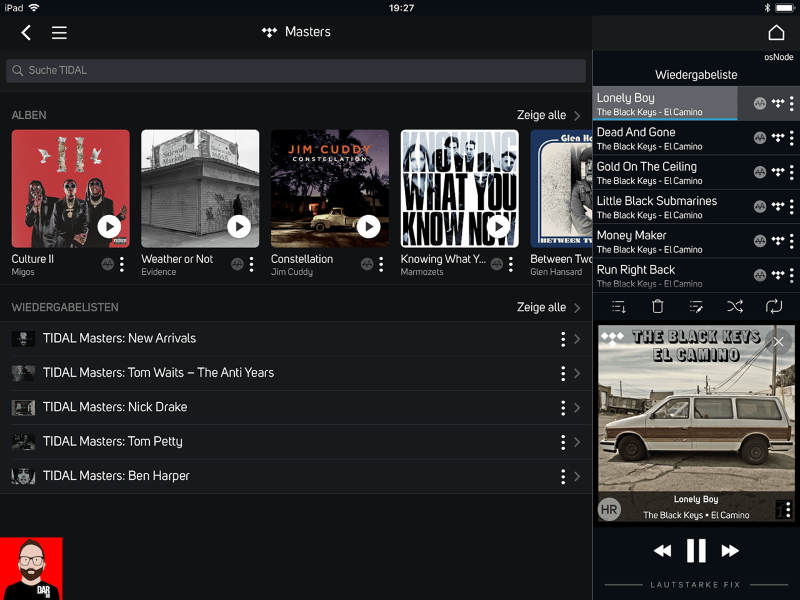This screenshot has width=800, height=600.
Task: Open Between Two album cover
Action: [x=561, y=189]
